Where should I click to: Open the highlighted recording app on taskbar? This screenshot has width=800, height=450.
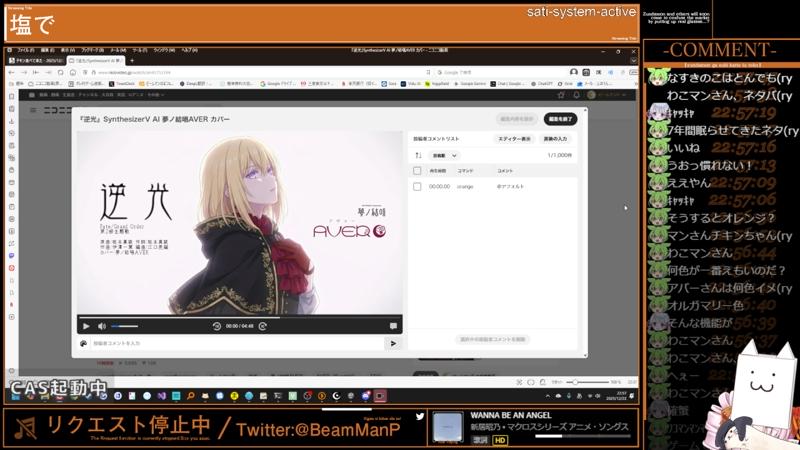click(380, 396)
